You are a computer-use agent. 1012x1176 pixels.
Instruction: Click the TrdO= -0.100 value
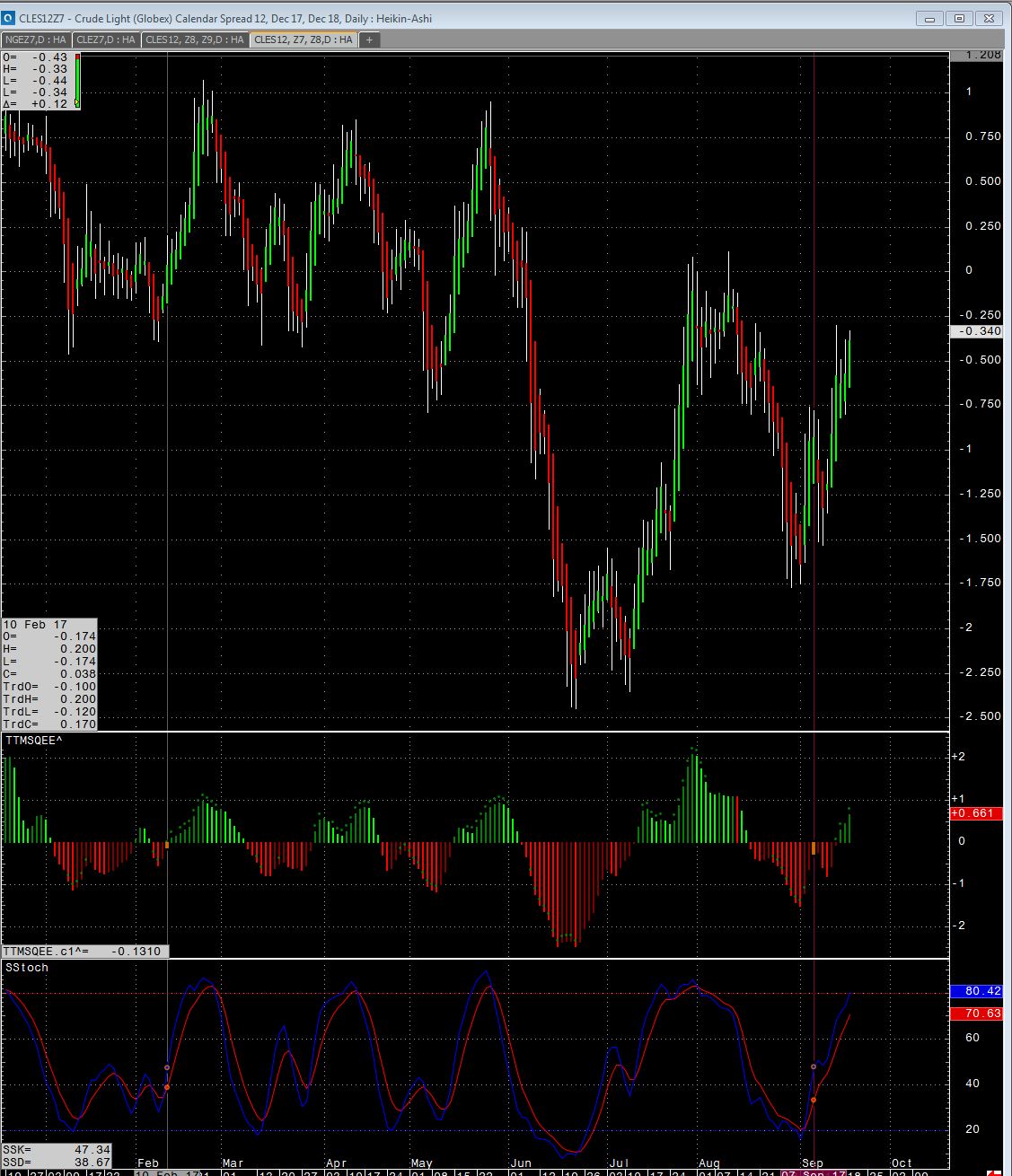click(x=49, y=687)
